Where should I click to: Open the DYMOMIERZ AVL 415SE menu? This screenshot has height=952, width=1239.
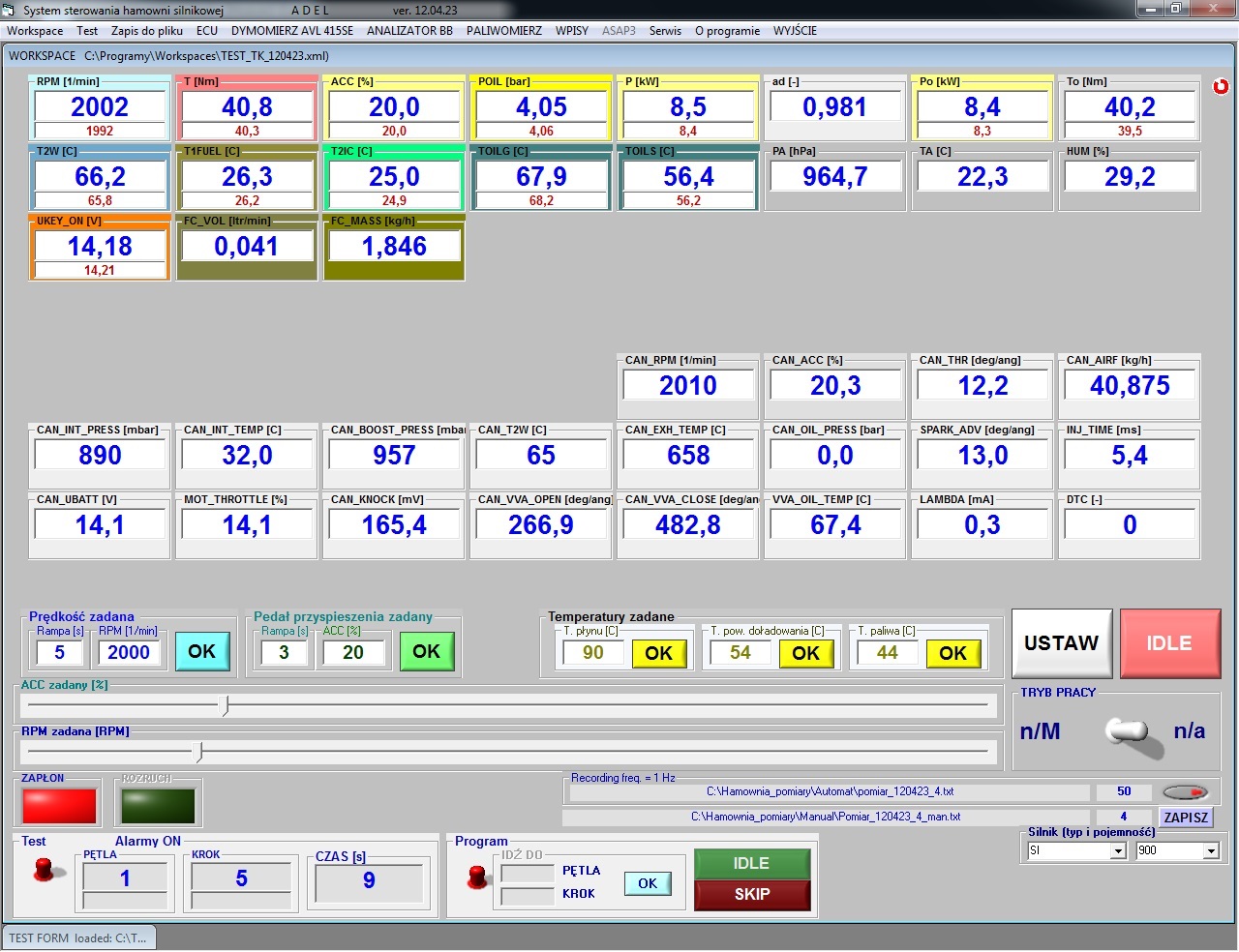tap(291, 31)
